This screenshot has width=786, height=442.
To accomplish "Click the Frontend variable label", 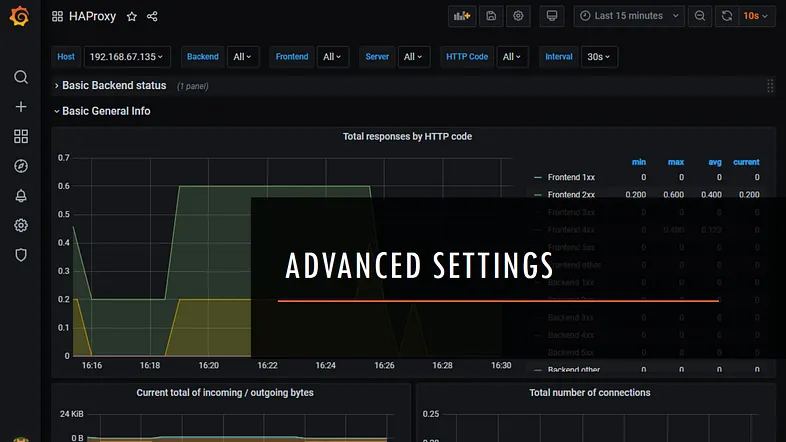I will click(292, 57).
